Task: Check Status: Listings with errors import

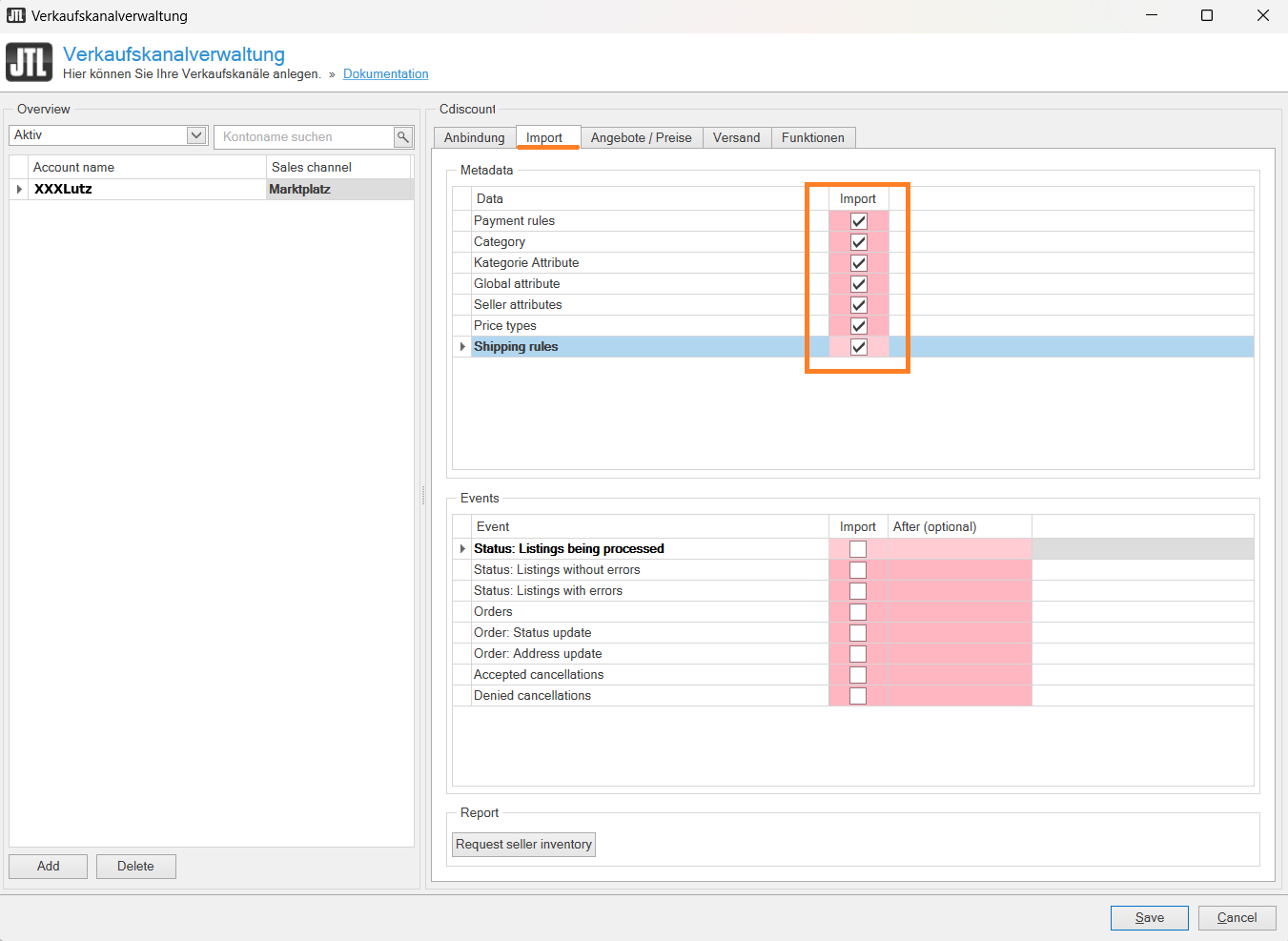Action: [x=858, y=591]
